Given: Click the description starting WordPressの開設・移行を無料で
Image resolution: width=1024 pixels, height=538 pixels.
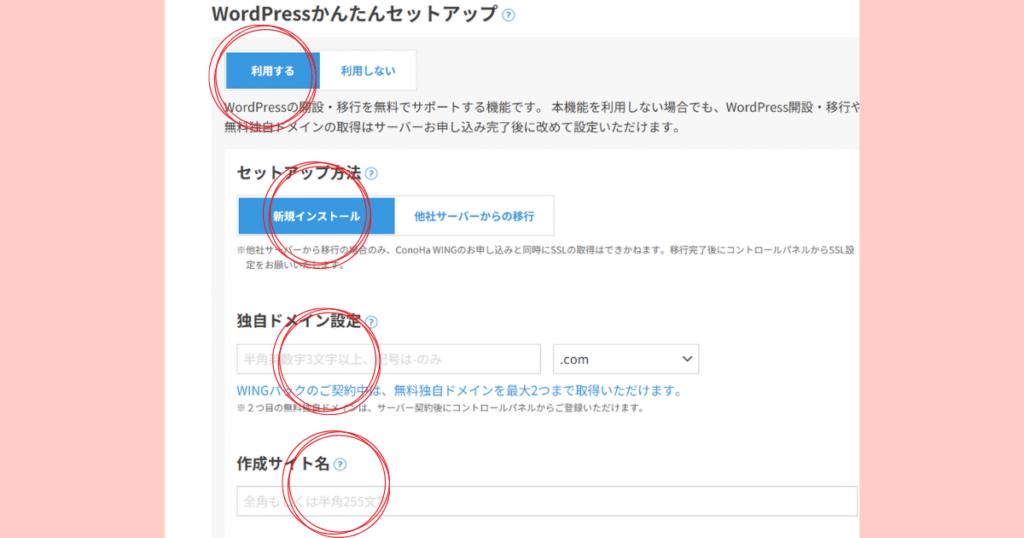Looking at the screenshot, I should coord(542,118).
